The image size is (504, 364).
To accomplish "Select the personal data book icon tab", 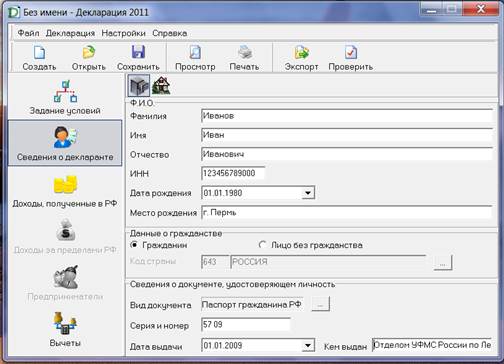I will point(139,86).
